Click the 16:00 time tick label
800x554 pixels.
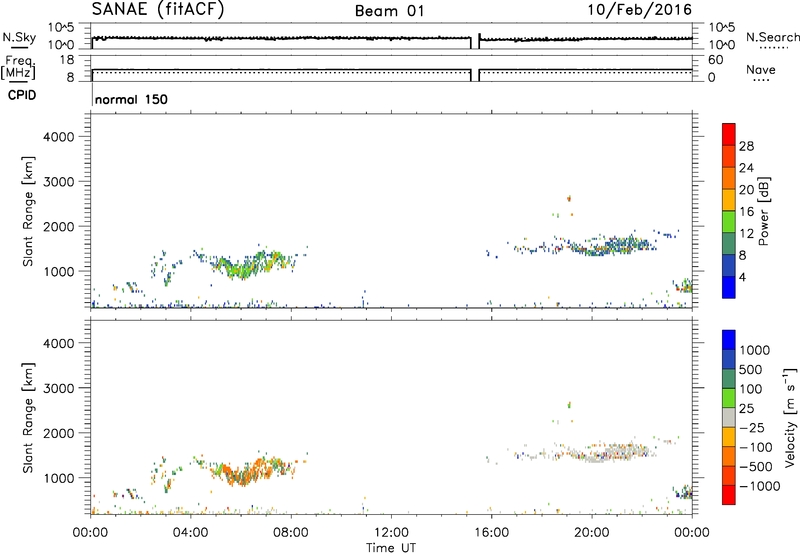coord(491,533)
